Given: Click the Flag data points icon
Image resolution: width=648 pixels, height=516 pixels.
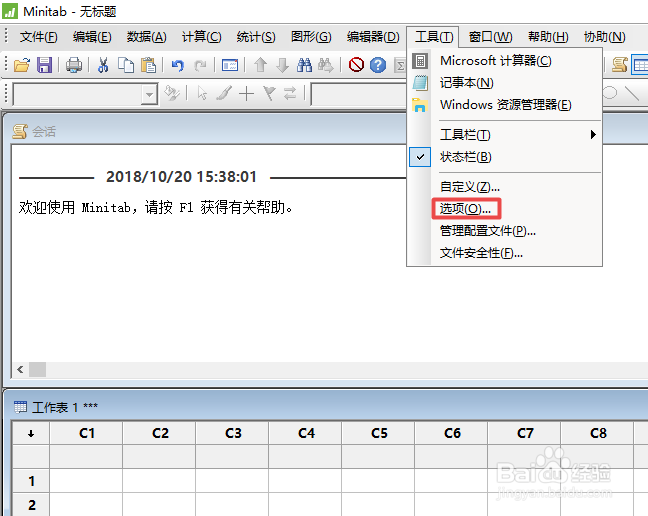Looking at the screenshot, I should (269, 93).
